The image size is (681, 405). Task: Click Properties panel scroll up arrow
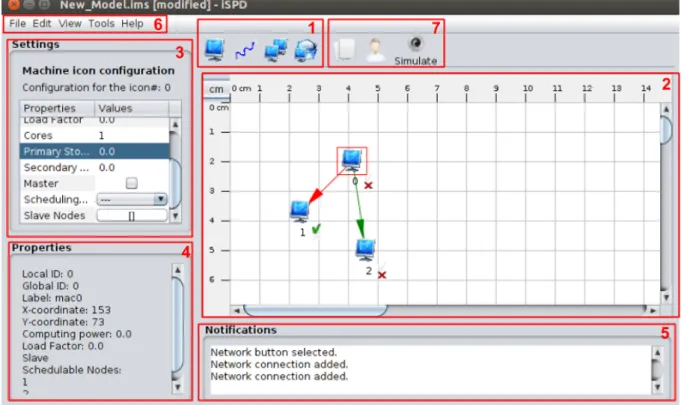coord(178,270)
